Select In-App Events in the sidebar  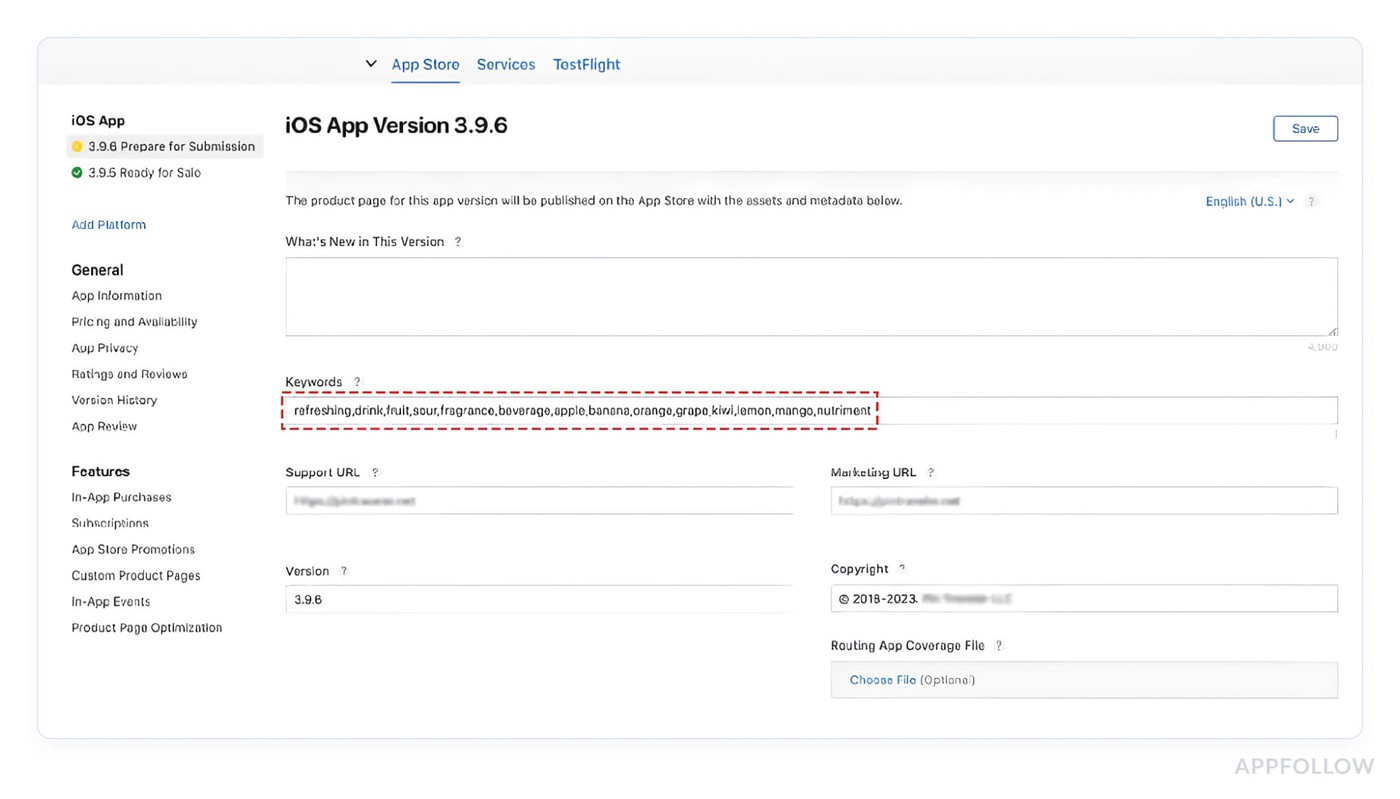(110, 601)
